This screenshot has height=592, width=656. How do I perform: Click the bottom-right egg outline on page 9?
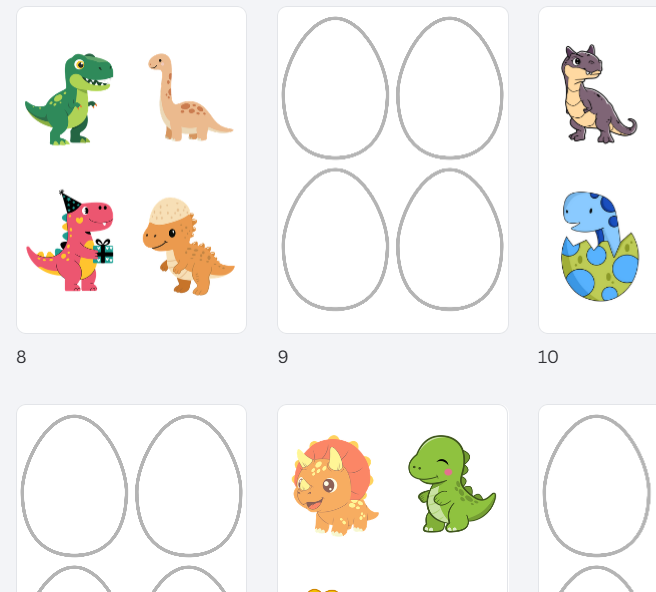point(450,240)
